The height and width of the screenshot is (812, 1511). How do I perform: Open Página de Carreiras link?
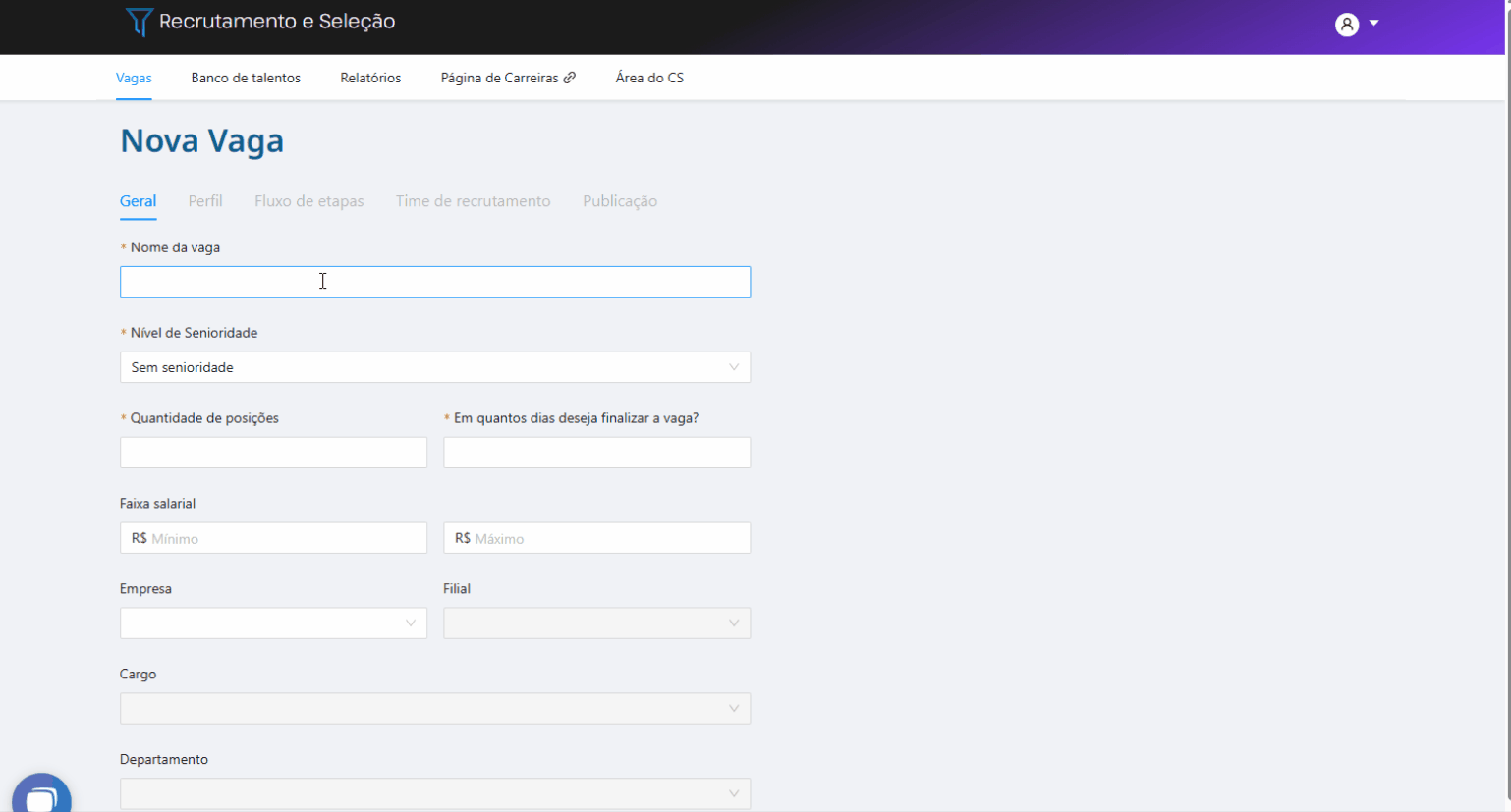(499, 78)
